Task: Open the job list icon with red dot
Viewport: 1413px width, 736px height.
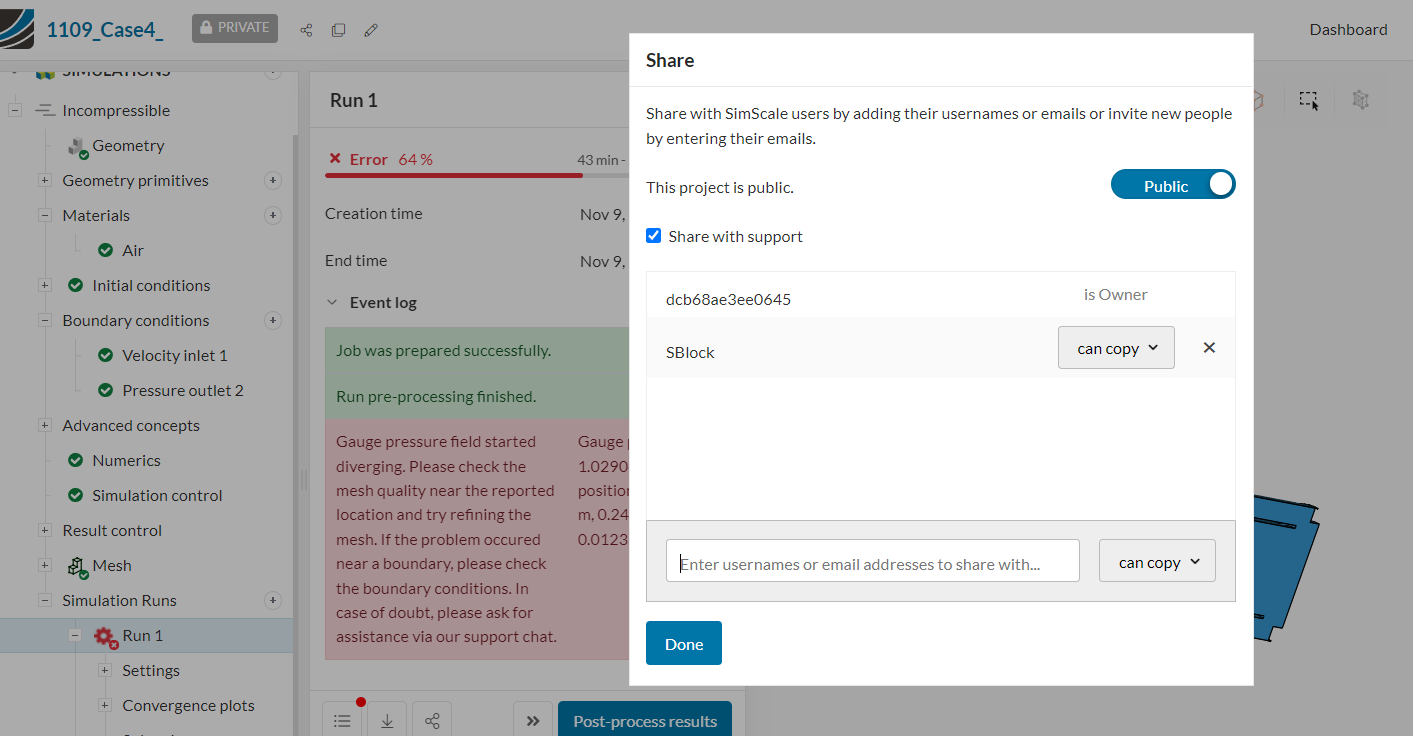Action: point(342,721)
